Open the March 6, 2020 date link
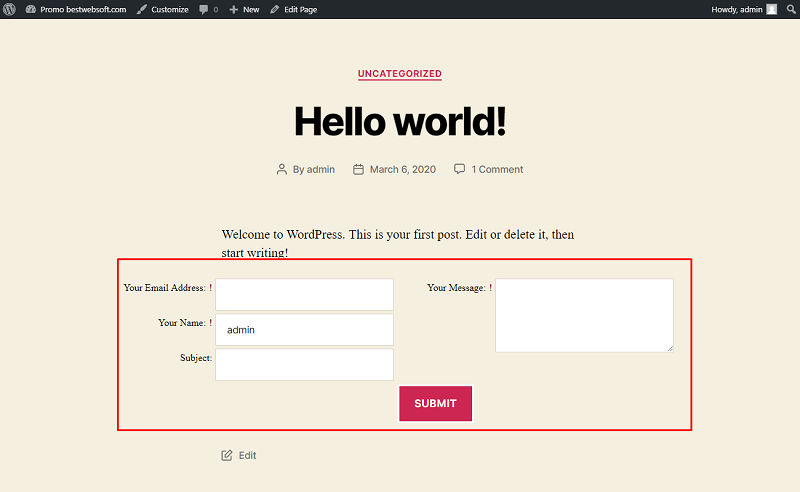 click(403, 169)
